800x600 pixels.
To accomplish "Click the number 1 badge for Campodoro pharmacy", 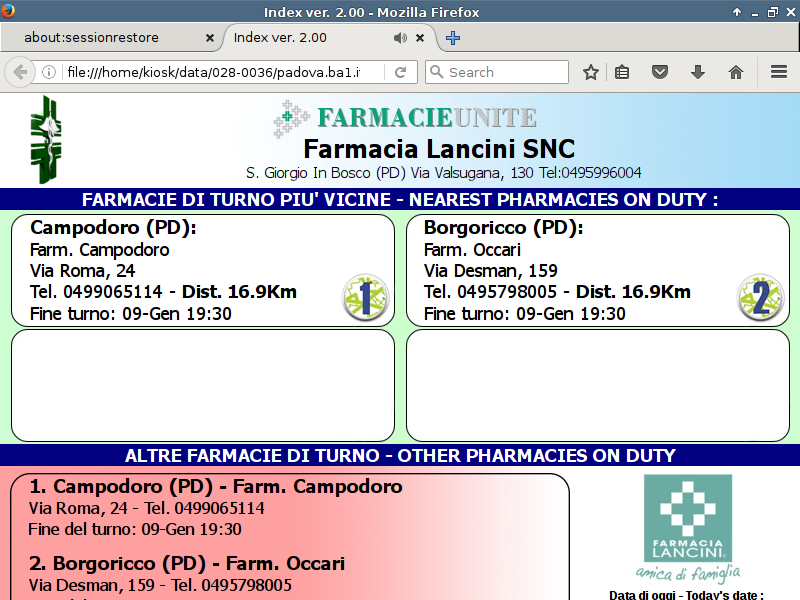I will point(365,298).
